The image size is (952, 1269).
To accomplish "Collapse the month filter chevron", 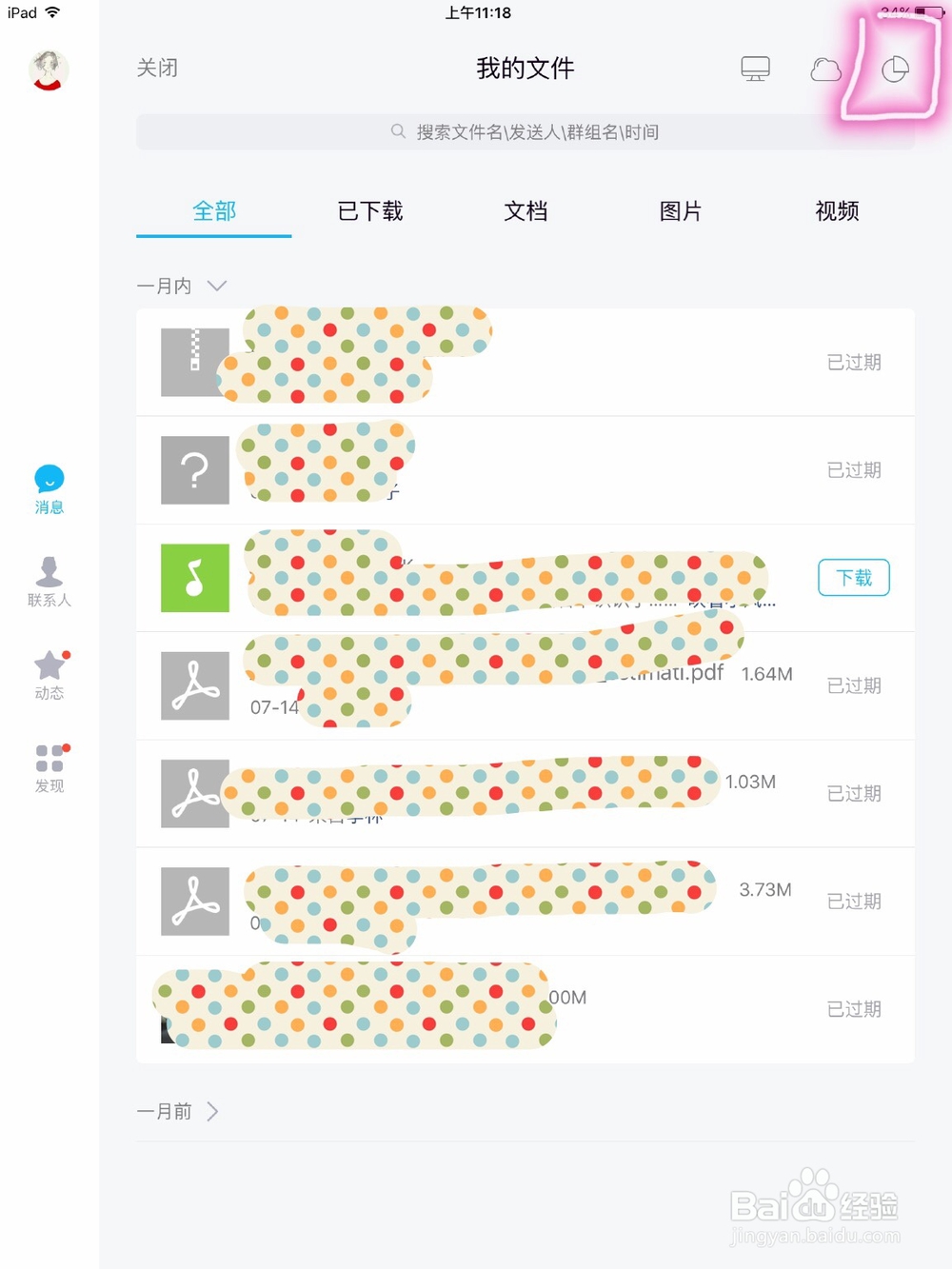I will pyautogui.click(x=217, y=286).
